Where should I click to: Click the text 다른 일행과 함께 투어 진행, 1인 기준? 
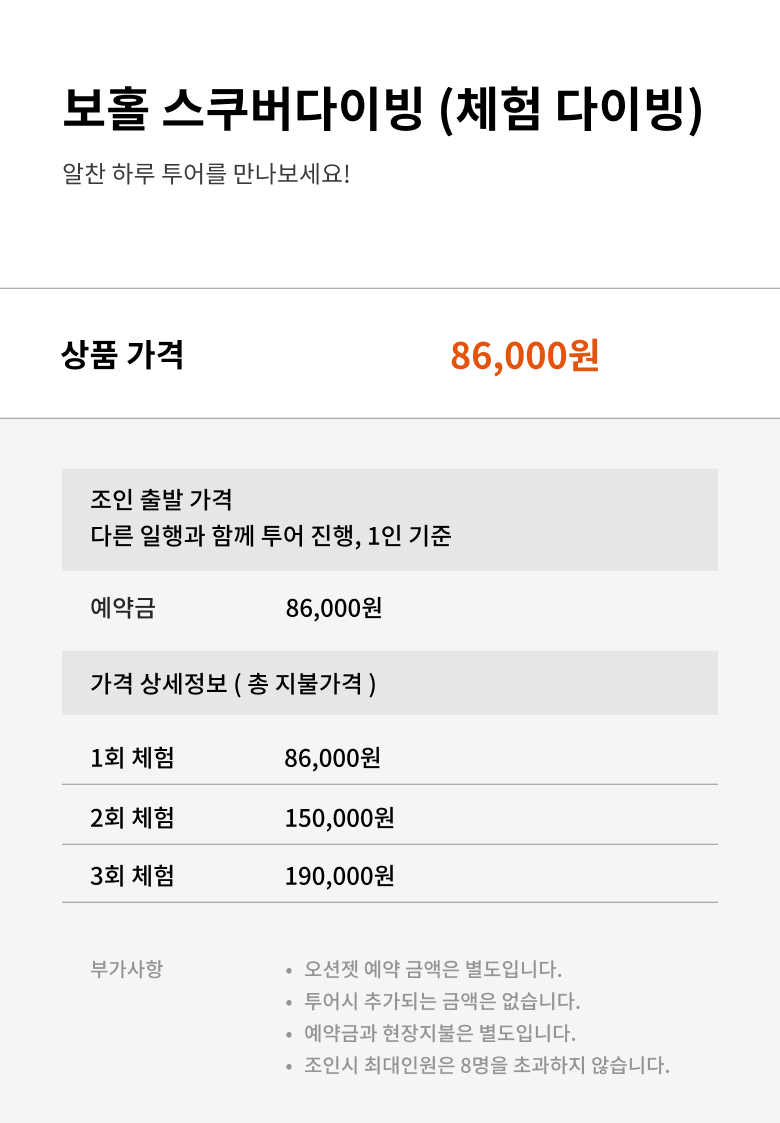coord(271,536)
